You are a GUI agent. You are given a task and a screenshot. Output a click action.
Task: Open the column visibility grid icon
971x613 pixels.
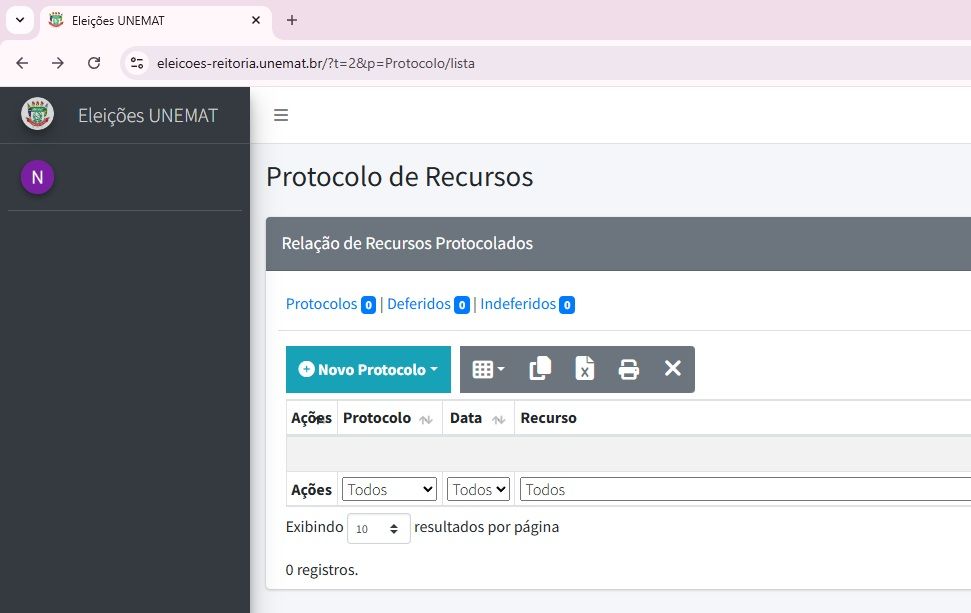[x=488, y=369]
